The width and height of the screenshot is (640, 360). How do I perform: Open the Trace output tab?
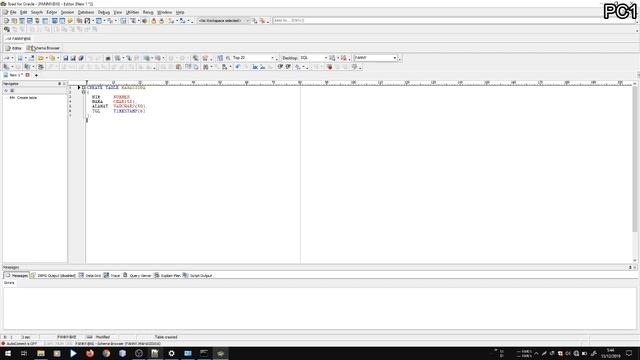tap(112, 276)
